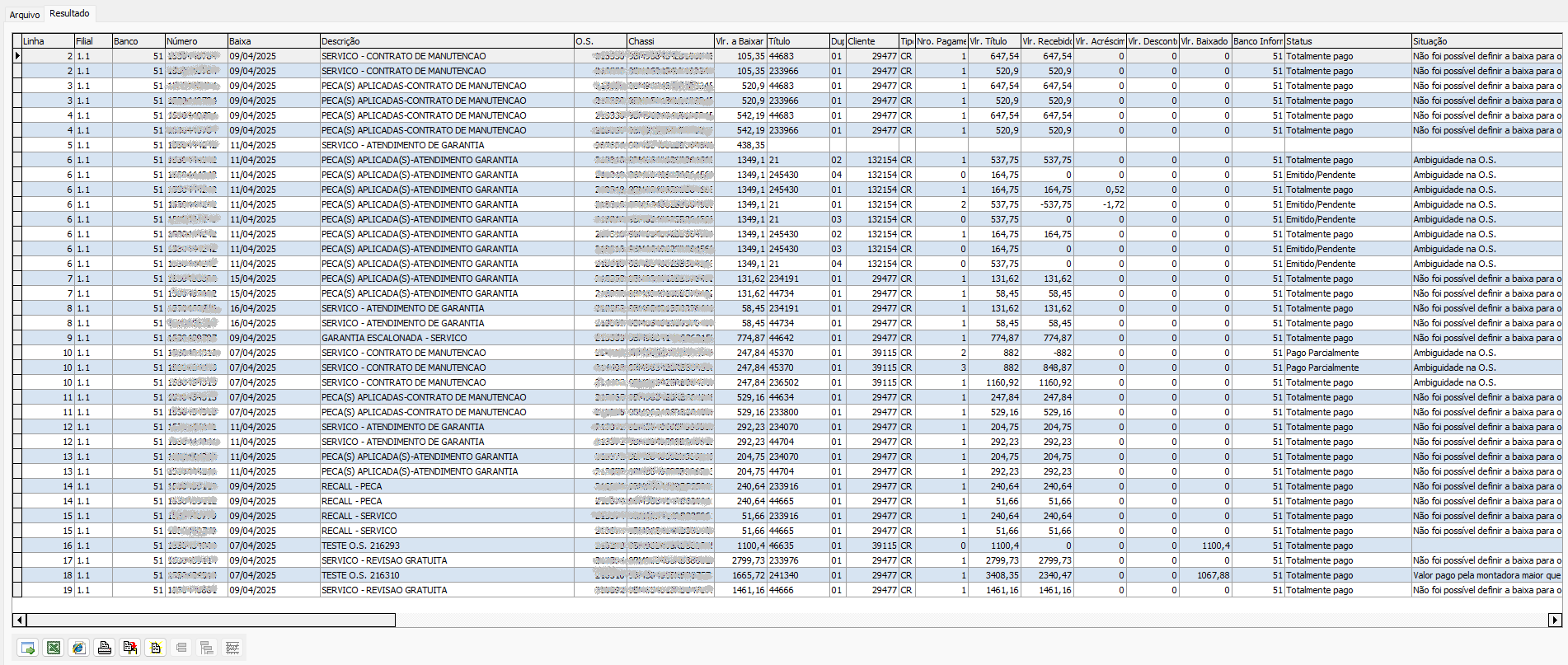Viewport: 1568px width, 665px height.
Task: Select the Resultado tab
Action: 69,13
